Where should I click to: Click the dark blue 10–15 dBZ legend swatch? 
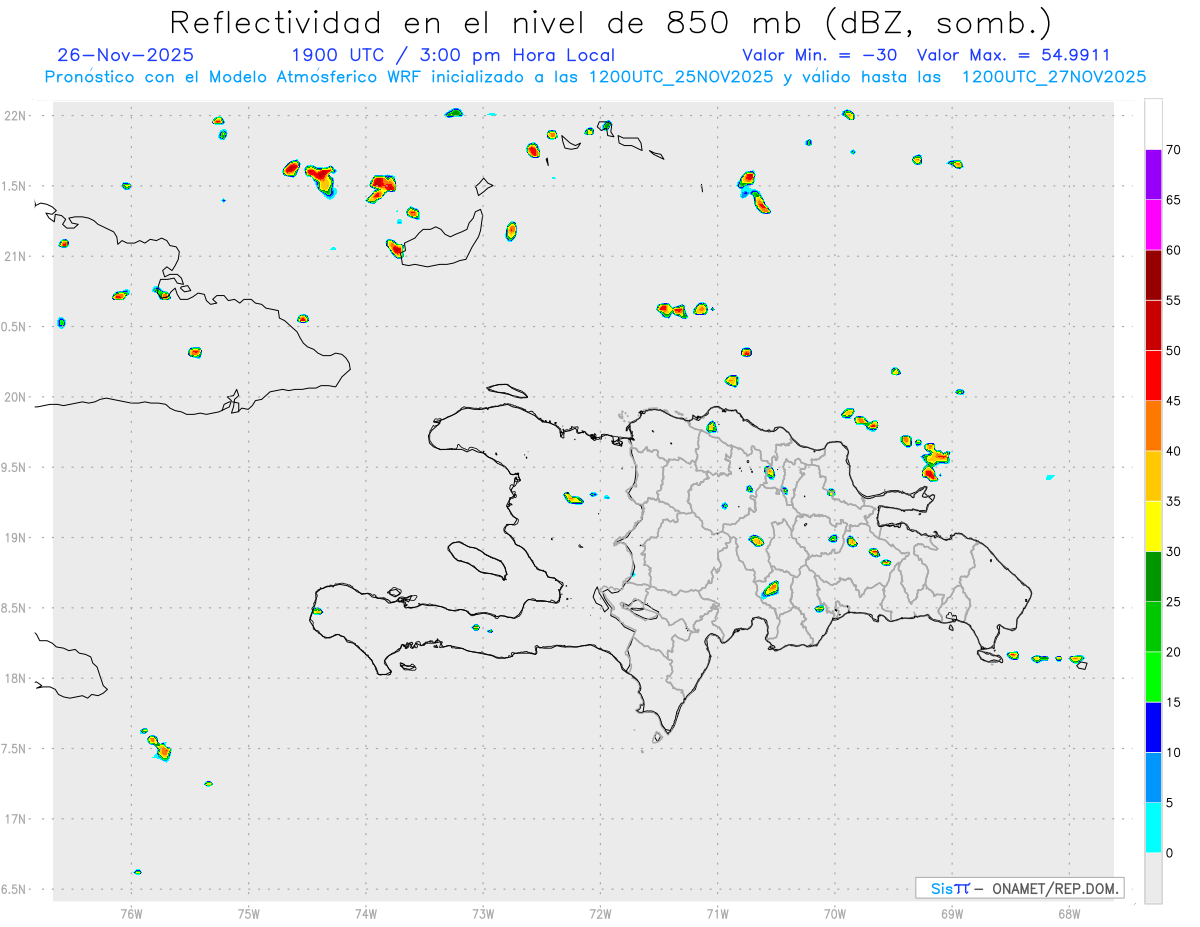point(1153,727)
